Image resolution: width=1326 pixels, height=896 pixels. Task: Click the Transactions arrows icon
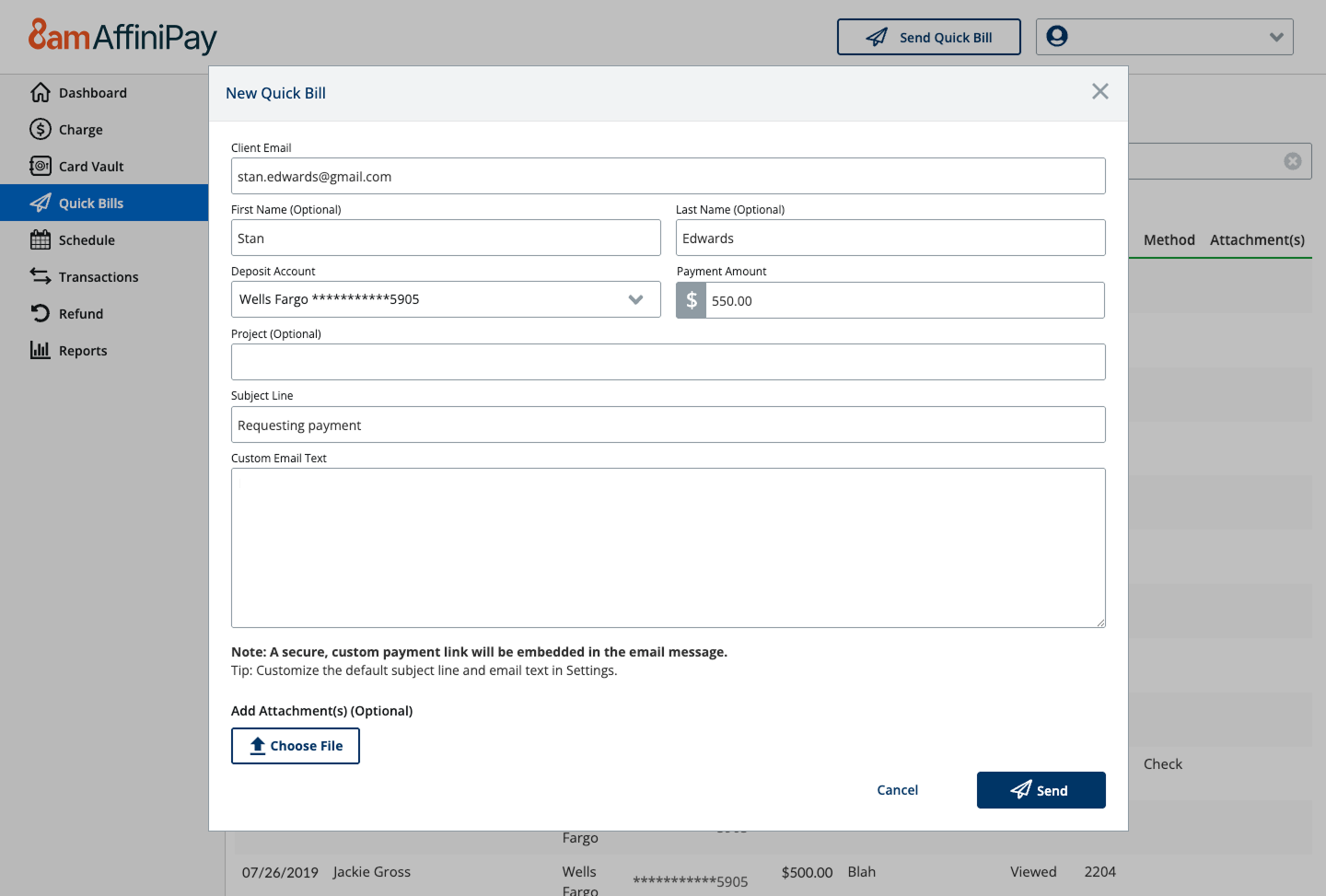(41, 276)
